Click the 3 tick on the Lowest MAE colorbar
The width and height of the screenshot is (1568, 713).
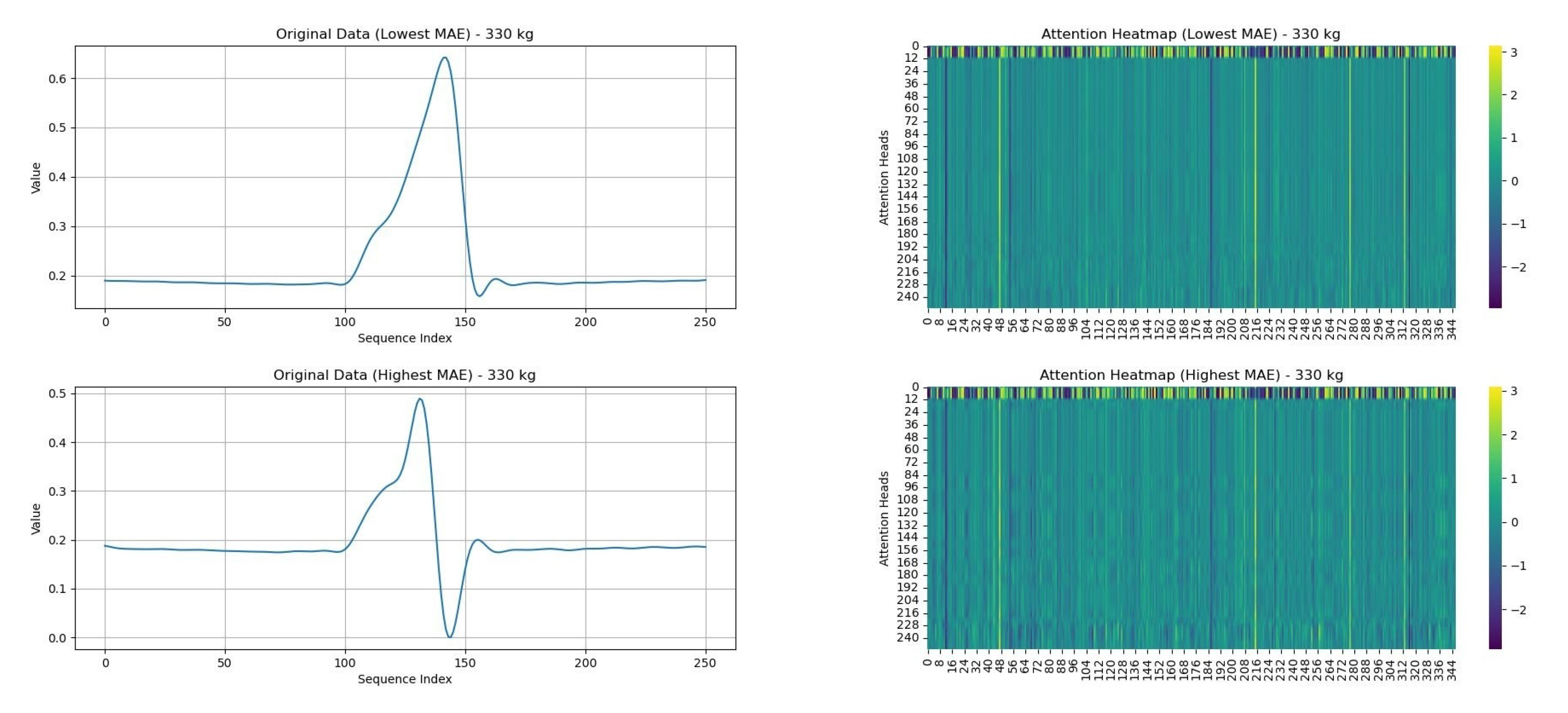tap(1514, 53)
